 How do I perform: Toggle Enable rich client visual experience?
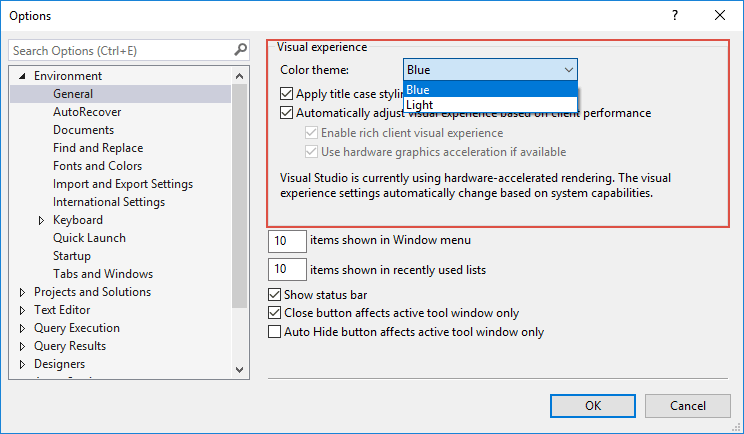click(x=311, y=133)
